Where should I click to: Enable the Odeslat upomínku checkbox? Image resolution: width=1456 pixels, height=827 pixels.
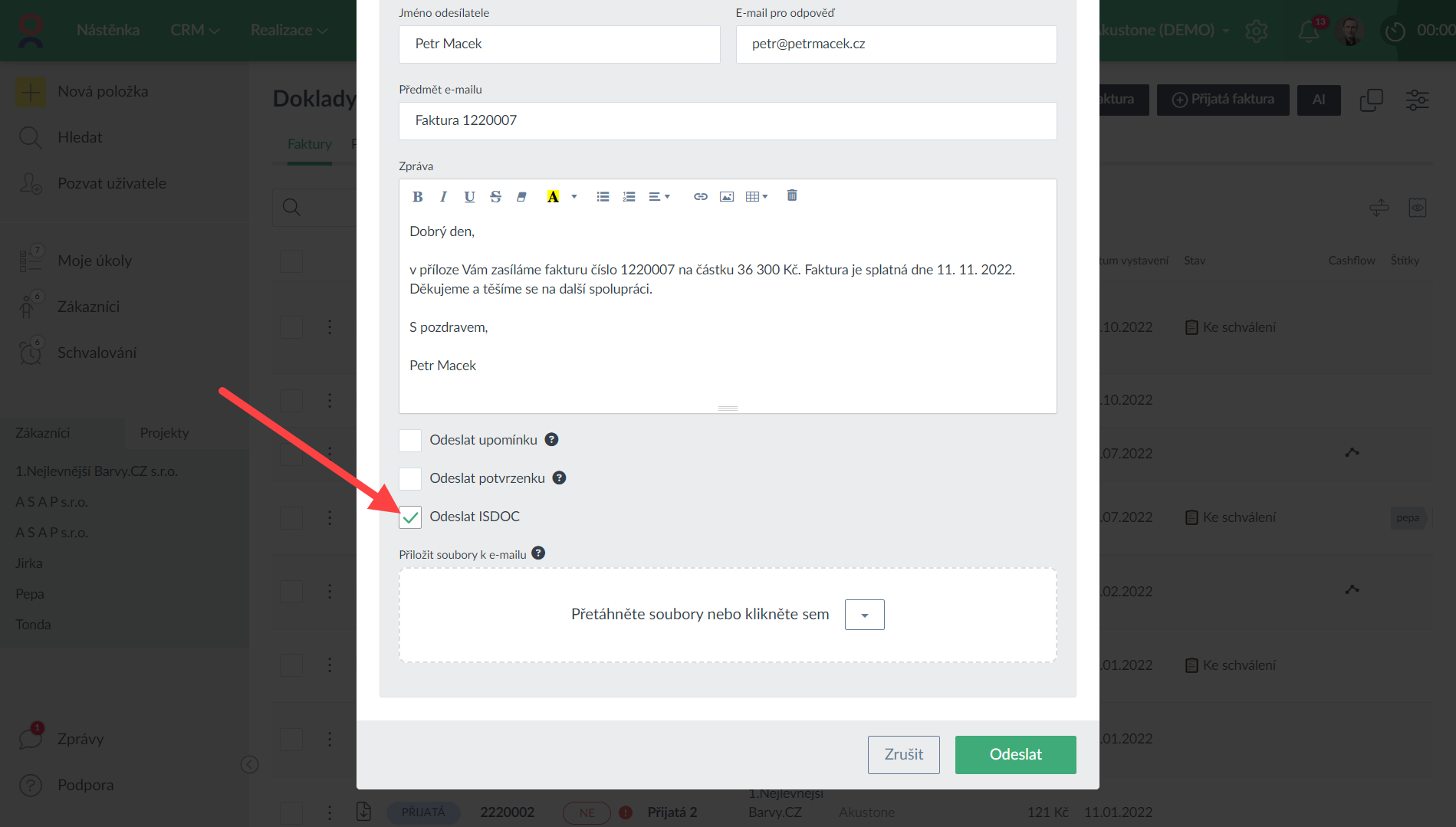pos(410,441)
